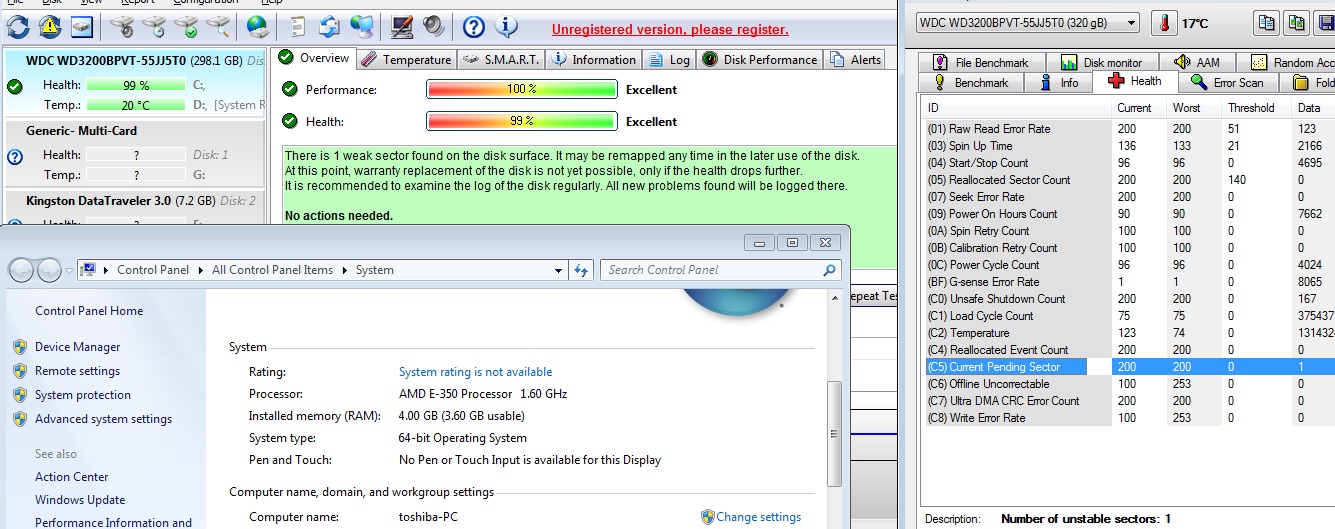Open Windows Update link
1335x529 pixels.
click(80, 500)
